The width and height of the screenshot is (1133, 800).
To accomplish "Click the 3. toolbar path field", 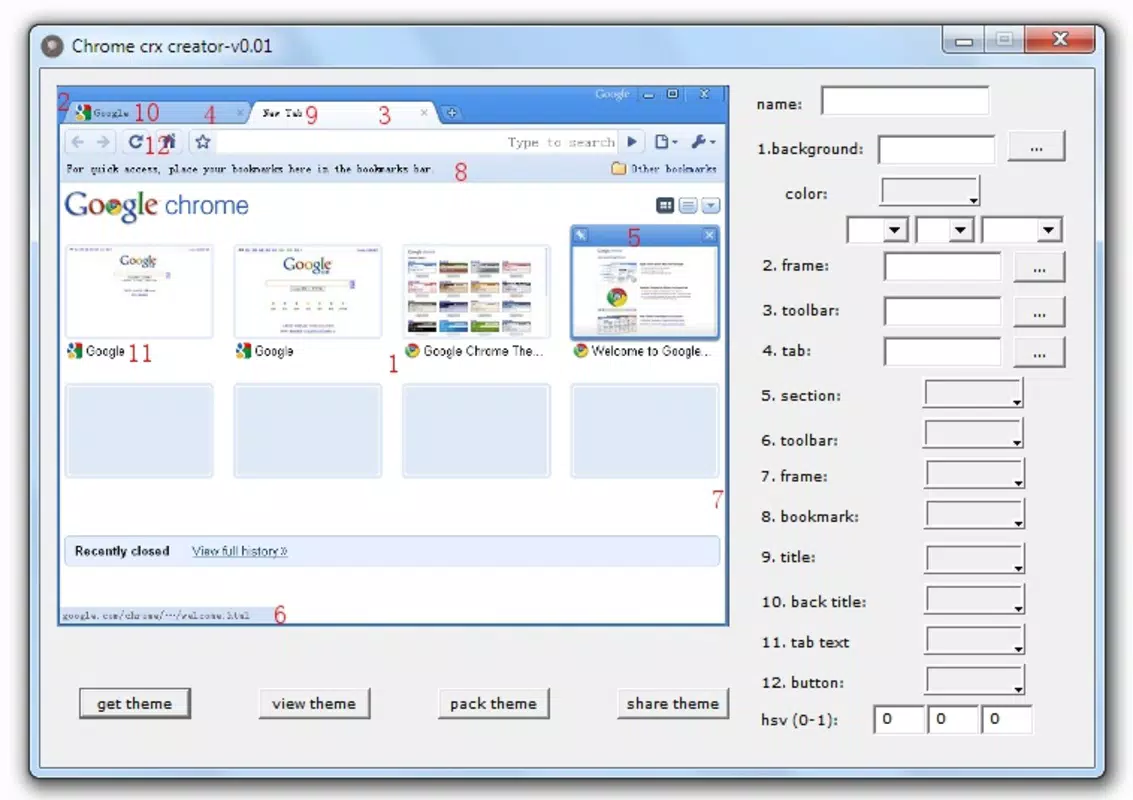I will 942,311.
